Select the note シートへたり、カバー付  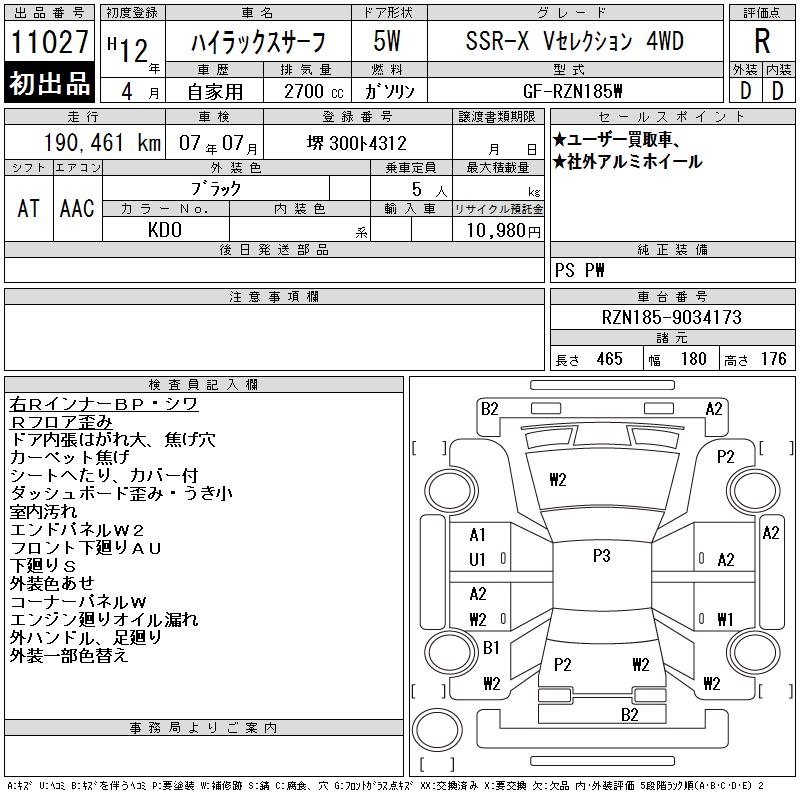pyautogui.click(x=104, y=476)
